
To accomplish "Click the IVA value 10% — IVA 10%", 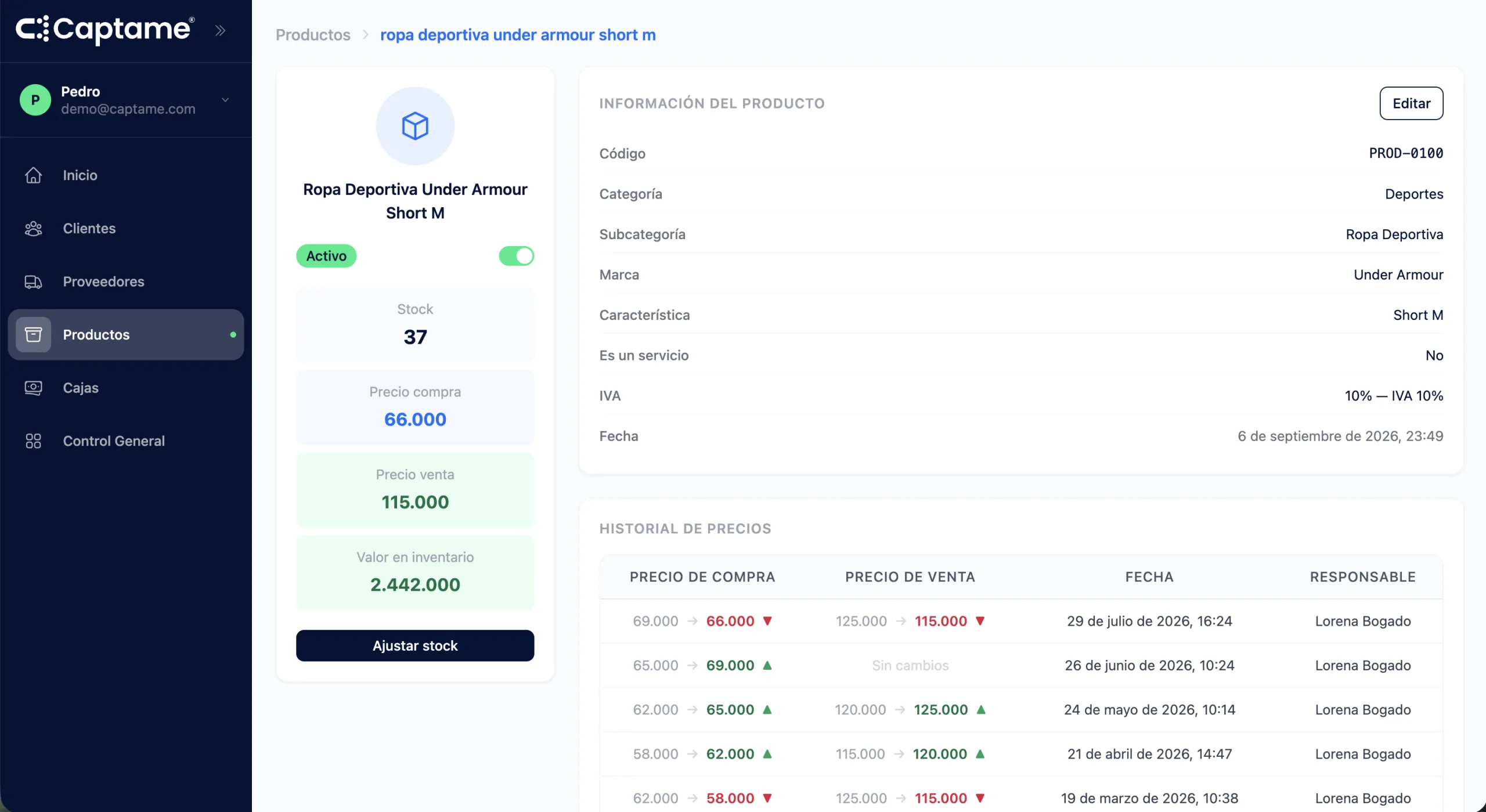I will [1394, 396].
